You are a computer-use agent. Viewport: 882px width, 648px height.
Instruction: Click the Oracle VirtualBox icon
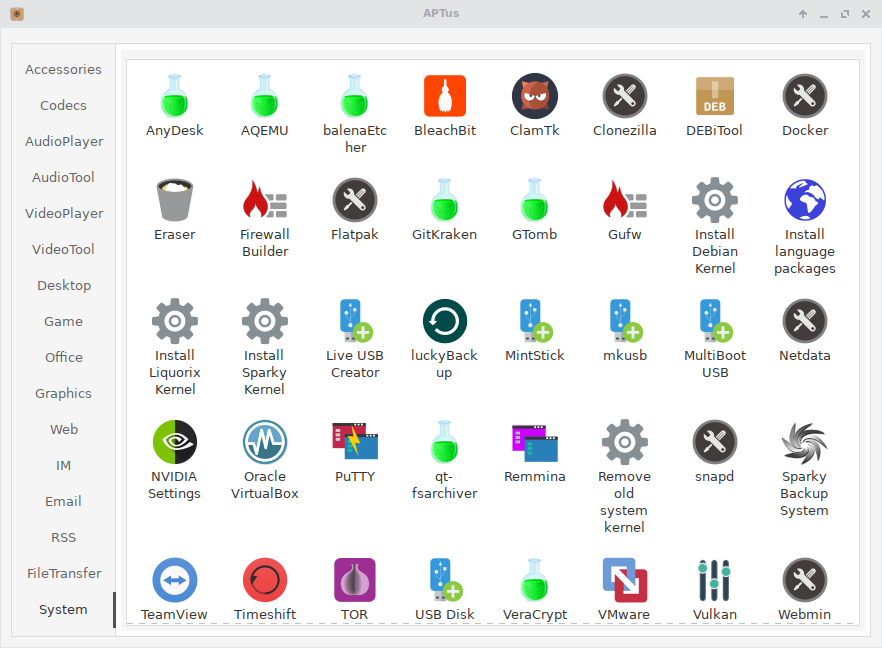[264, 442]
